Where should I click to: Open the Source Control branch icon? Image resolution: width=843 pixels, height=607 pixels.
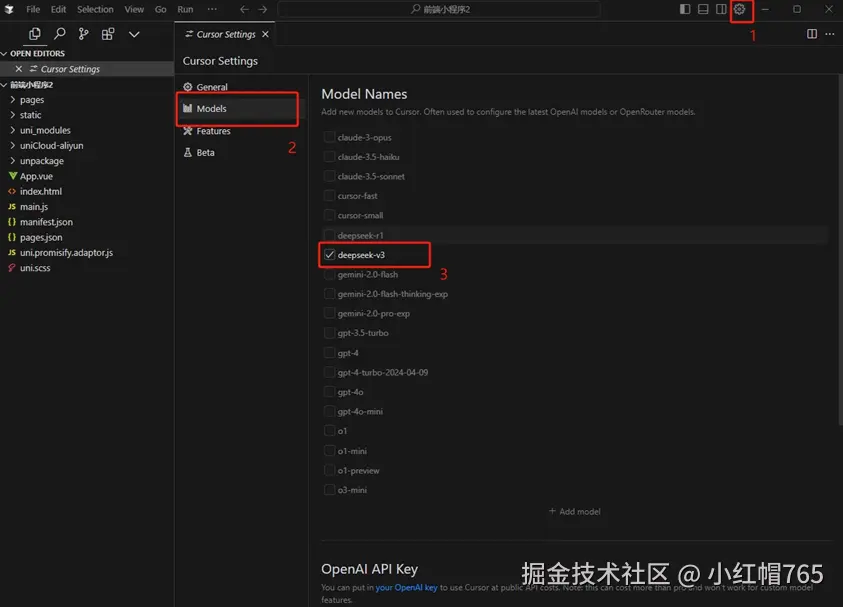point(83,34)
